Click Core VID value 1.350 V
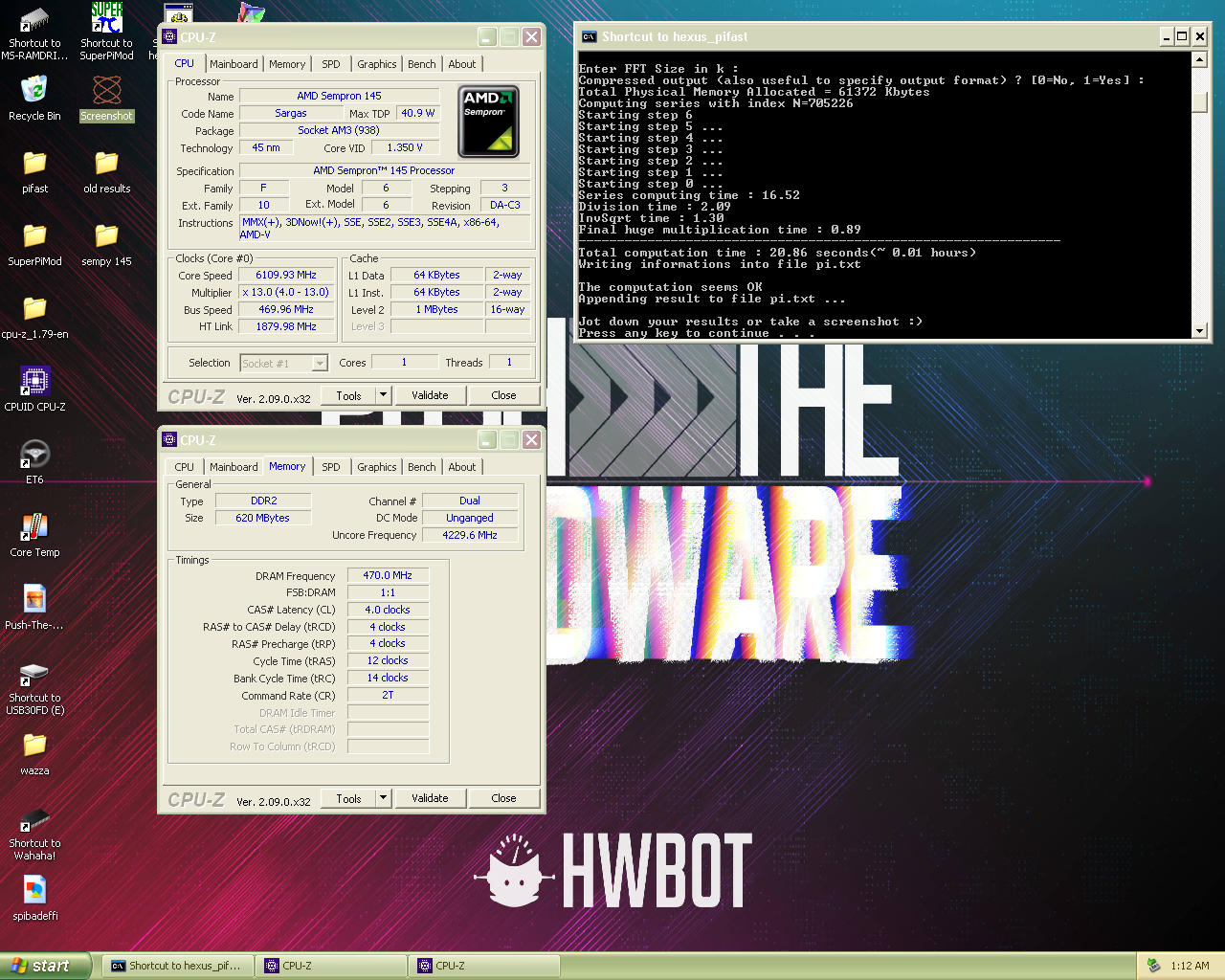The width and height of the screenshot is (1225, 980). pyautogui.click(x=405, y=147)
